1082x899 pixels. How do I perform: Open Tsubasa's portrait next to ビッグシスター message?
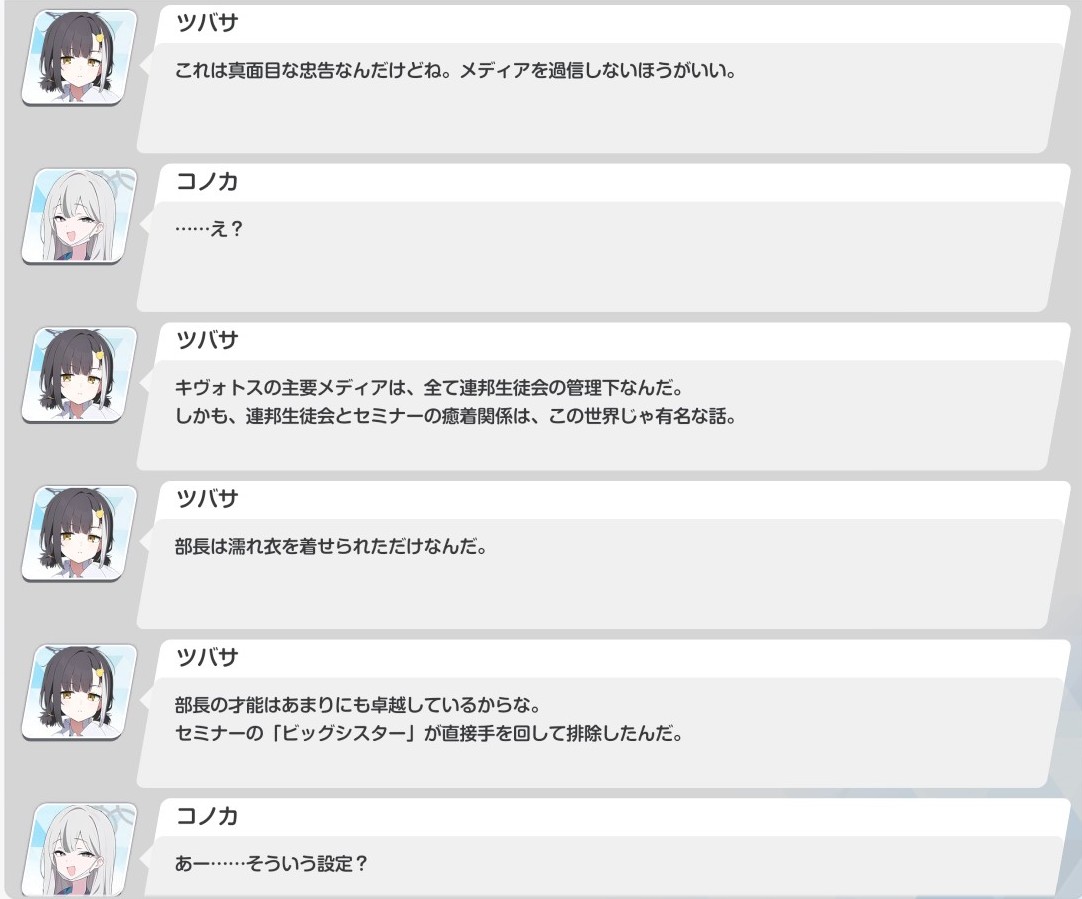[x=79, y=693]
